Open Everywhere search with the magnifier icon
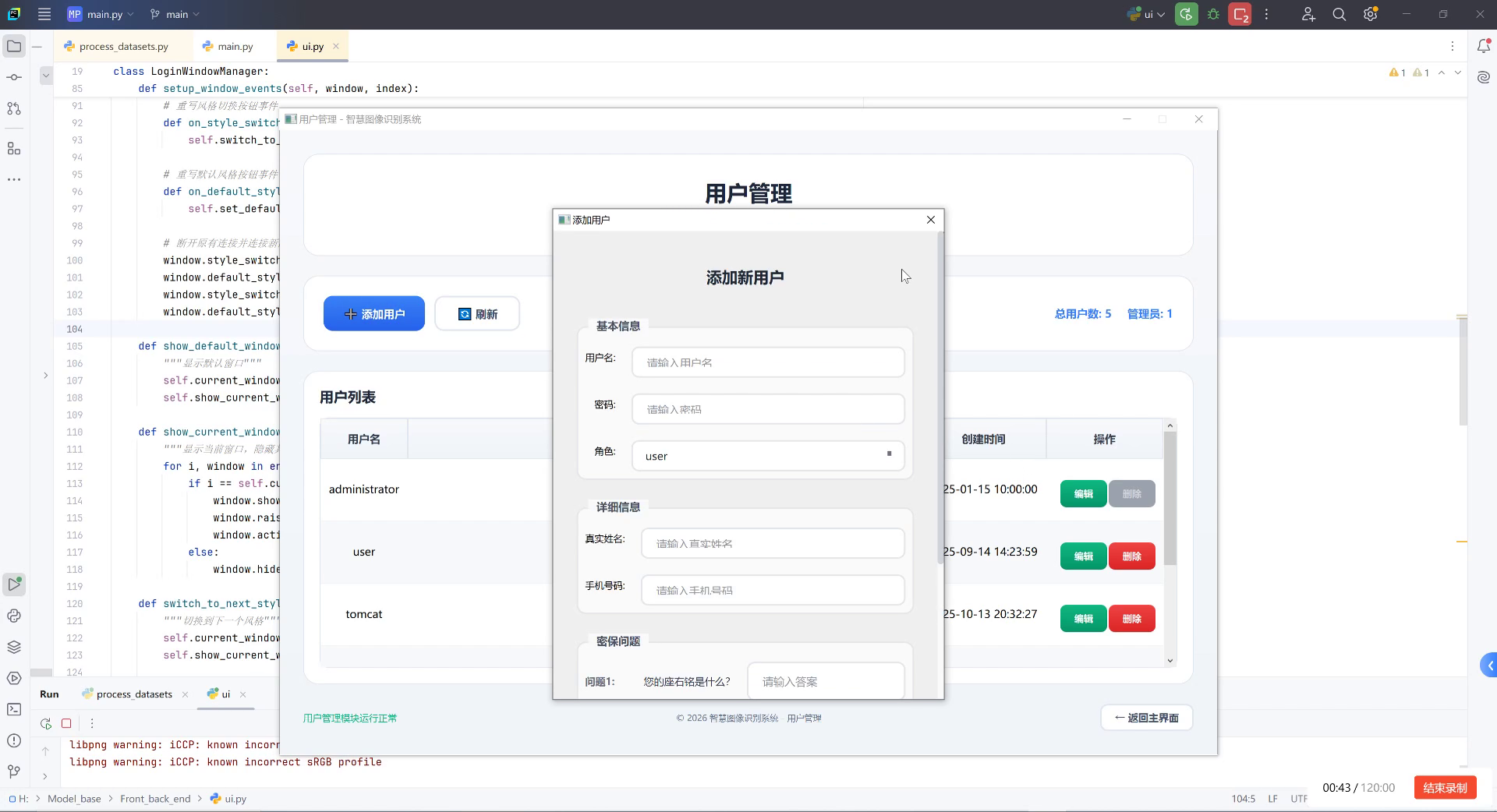The width and height of the screenshot is (1497, 812). [x=1340, y=14]
